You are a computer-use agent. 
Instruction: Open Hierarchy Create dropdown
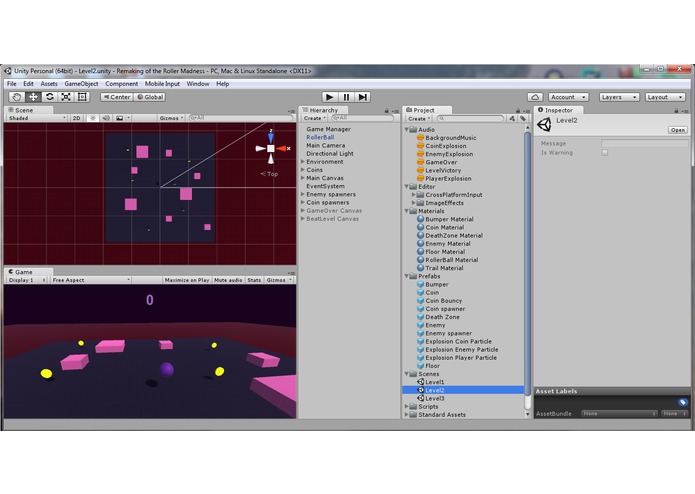coord(314,118)
